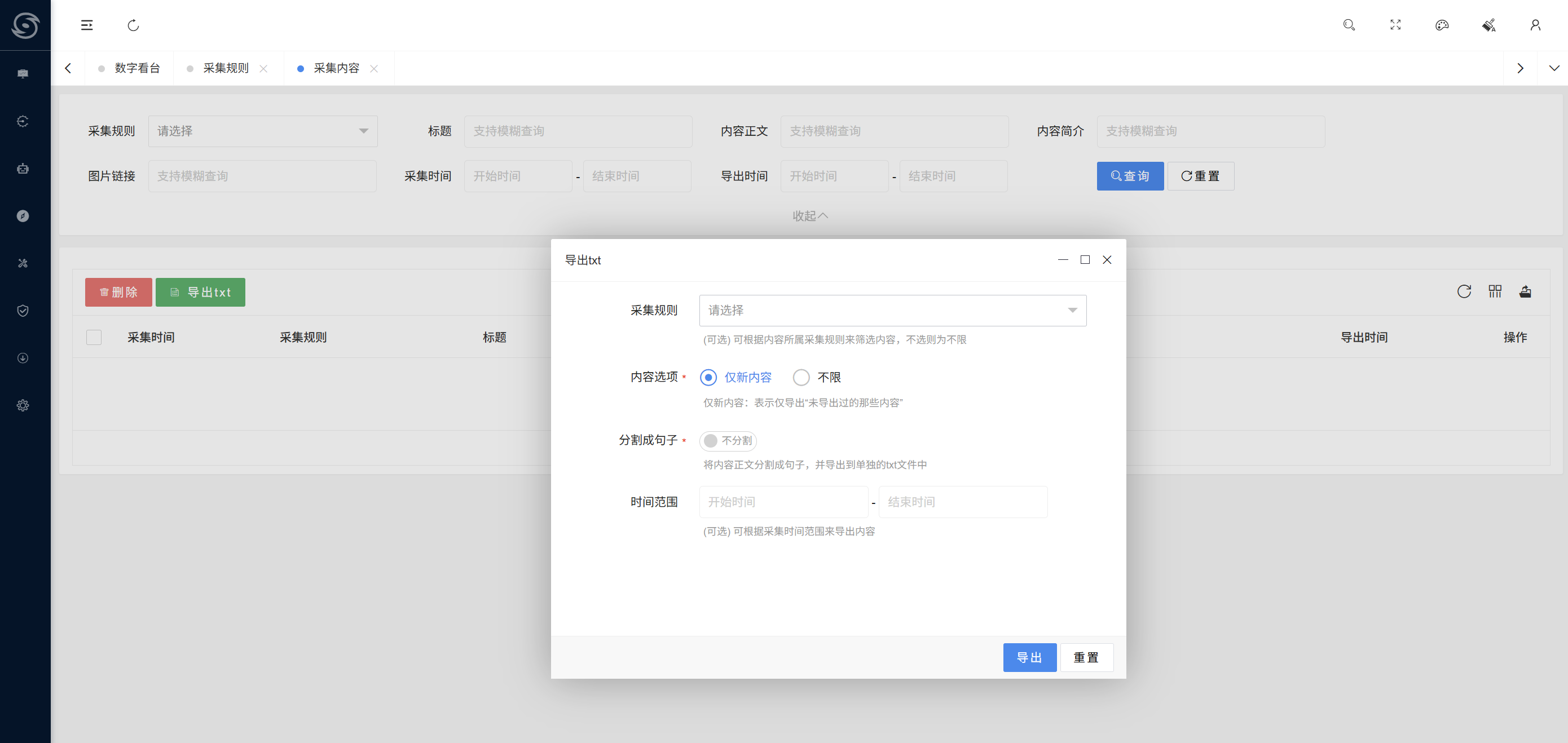
Task: Collapse search form via 收起
Action: tap(810, 216)
